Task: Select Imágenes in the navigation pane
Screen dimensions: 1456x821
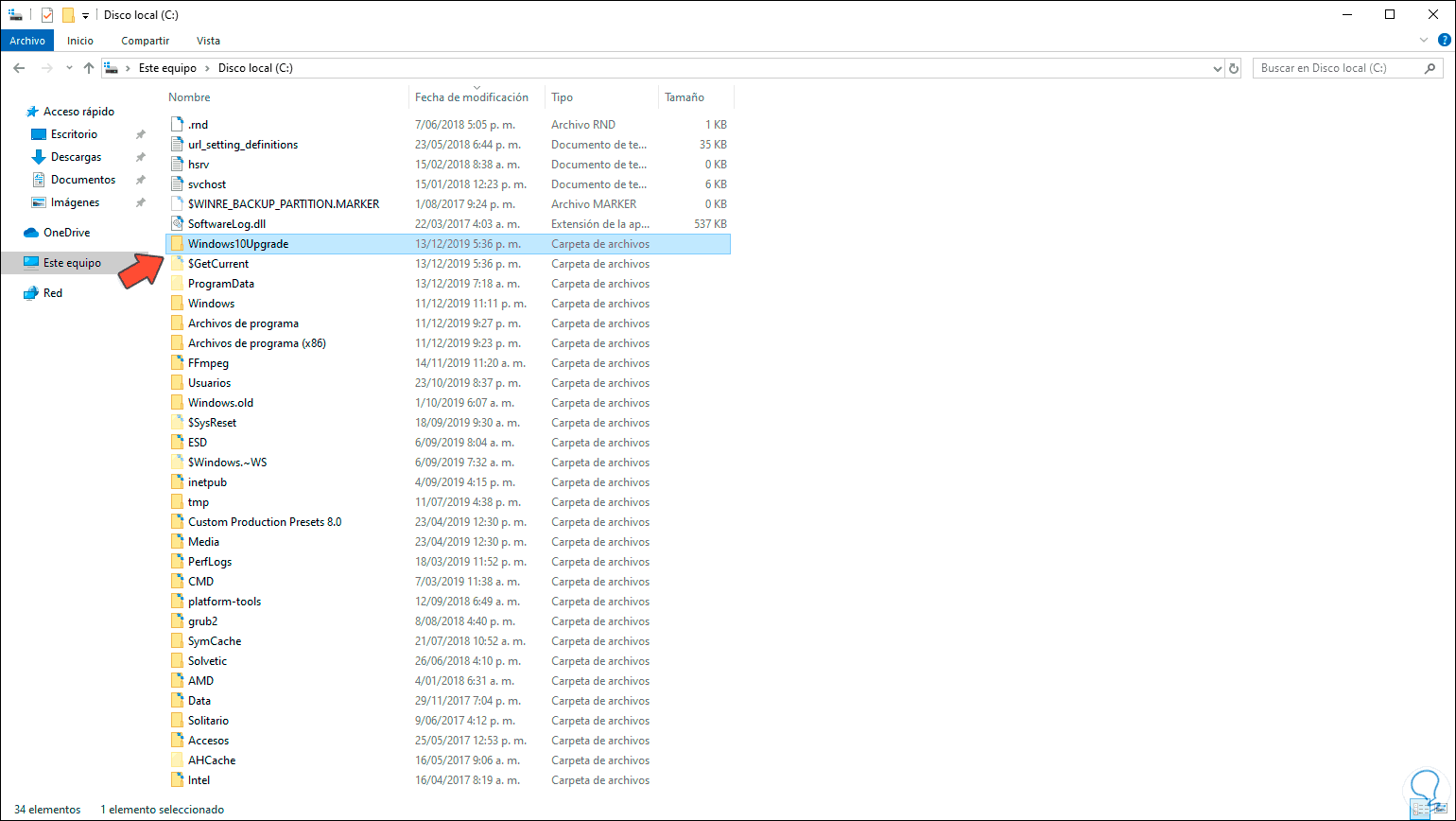Action: pos(75,202)
